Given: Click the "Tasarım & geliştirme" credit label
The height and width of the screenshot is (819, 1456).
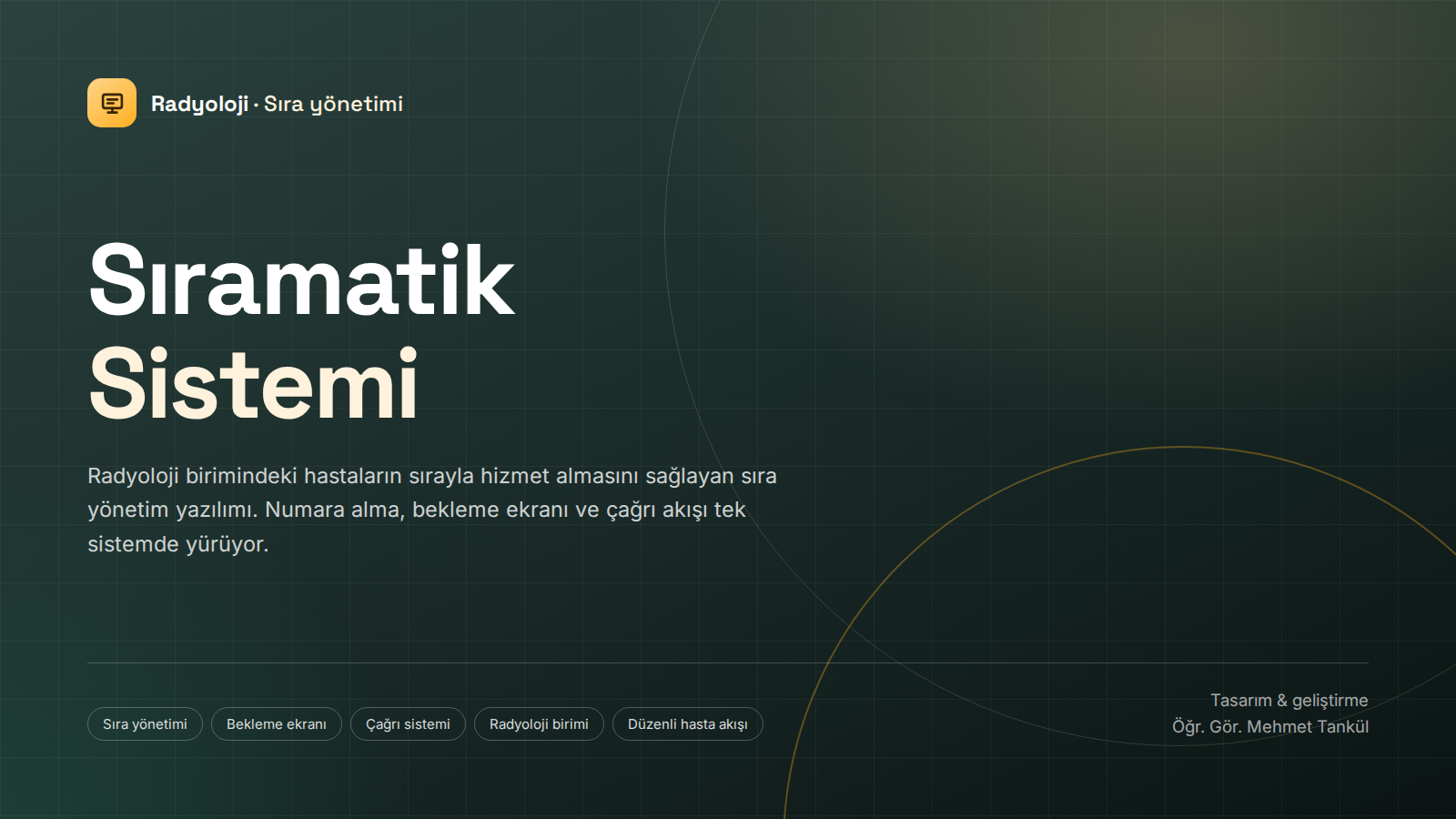Looking at the screenshot, I should click(x=1289, y=700).
